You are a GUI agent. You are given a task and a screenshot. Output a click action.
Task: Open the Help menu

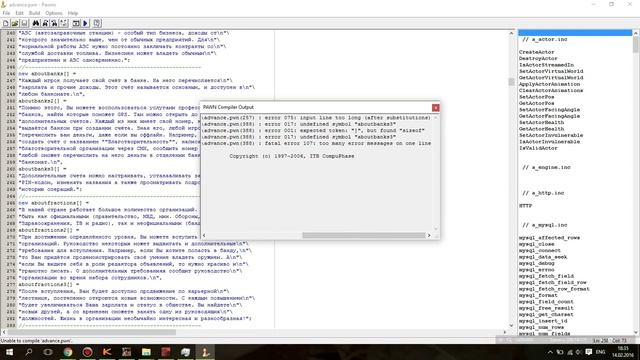click(73, 13)
